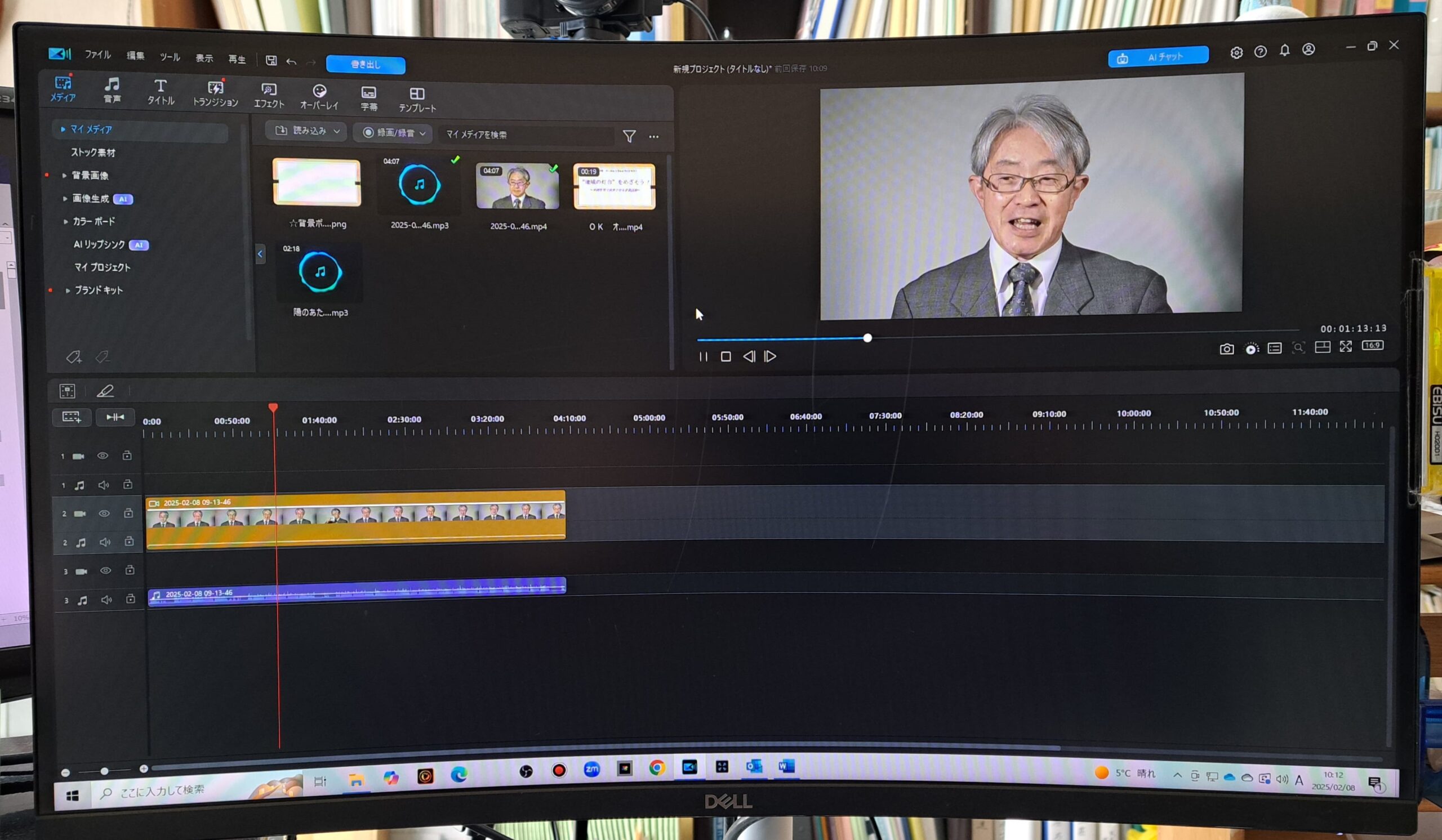Open the settings gear icon
Image resolution: width=1442 pixels, height=840 pixels.
(1236, 52)
